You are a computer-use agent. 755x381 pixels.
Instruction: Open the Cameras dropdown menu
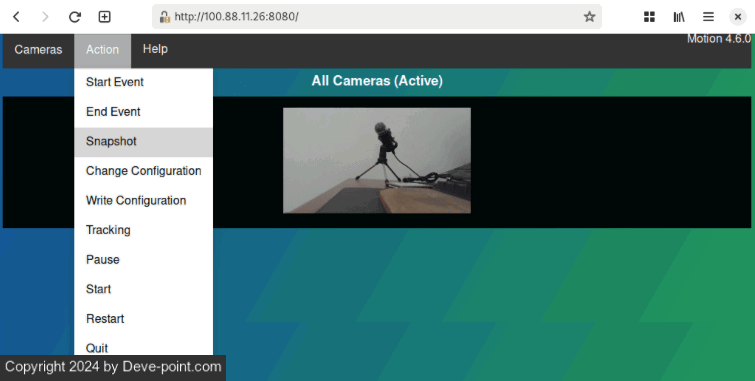pos(38,50)
